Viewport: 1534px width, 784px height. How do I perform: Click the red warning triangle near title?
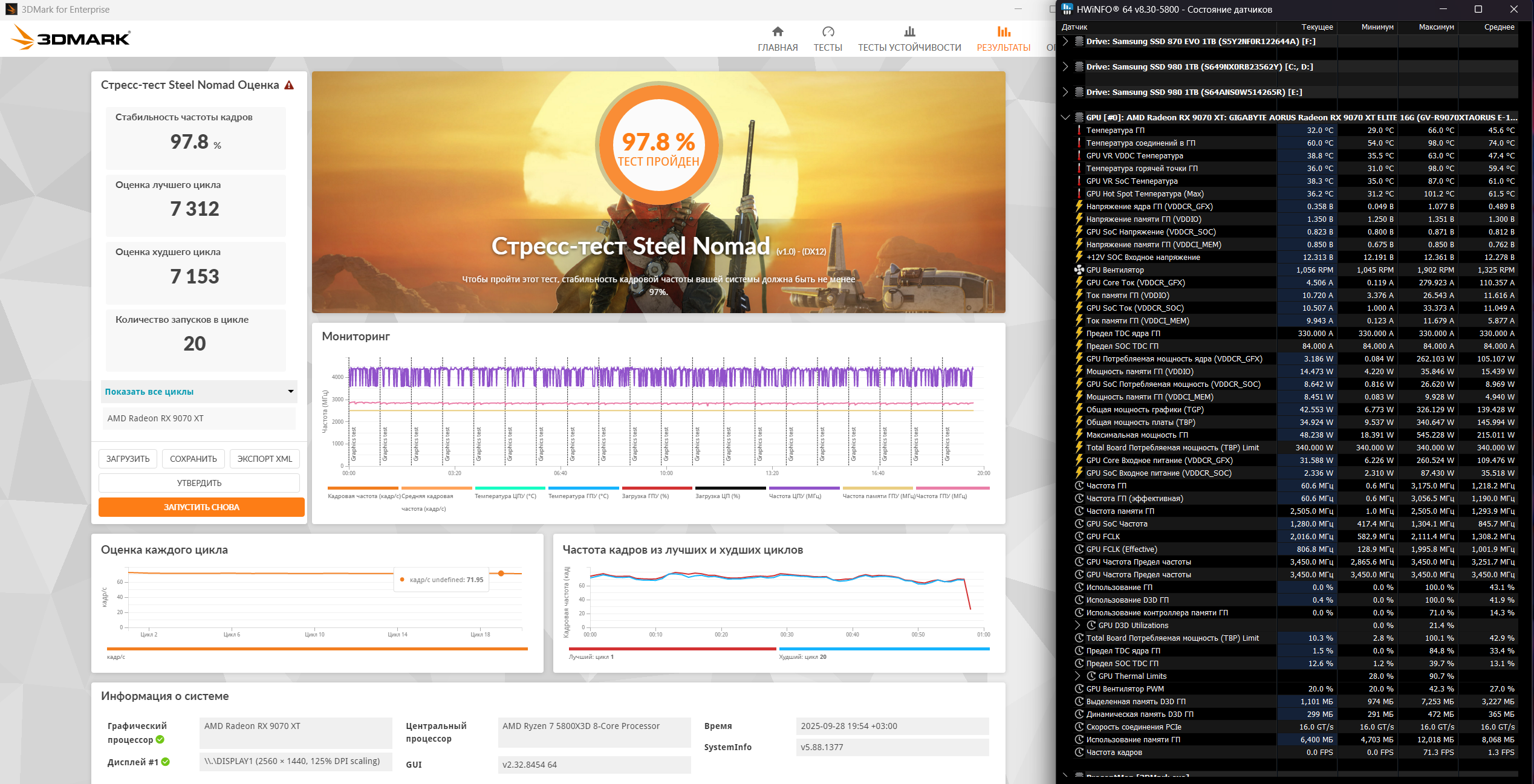click(289, 85)
